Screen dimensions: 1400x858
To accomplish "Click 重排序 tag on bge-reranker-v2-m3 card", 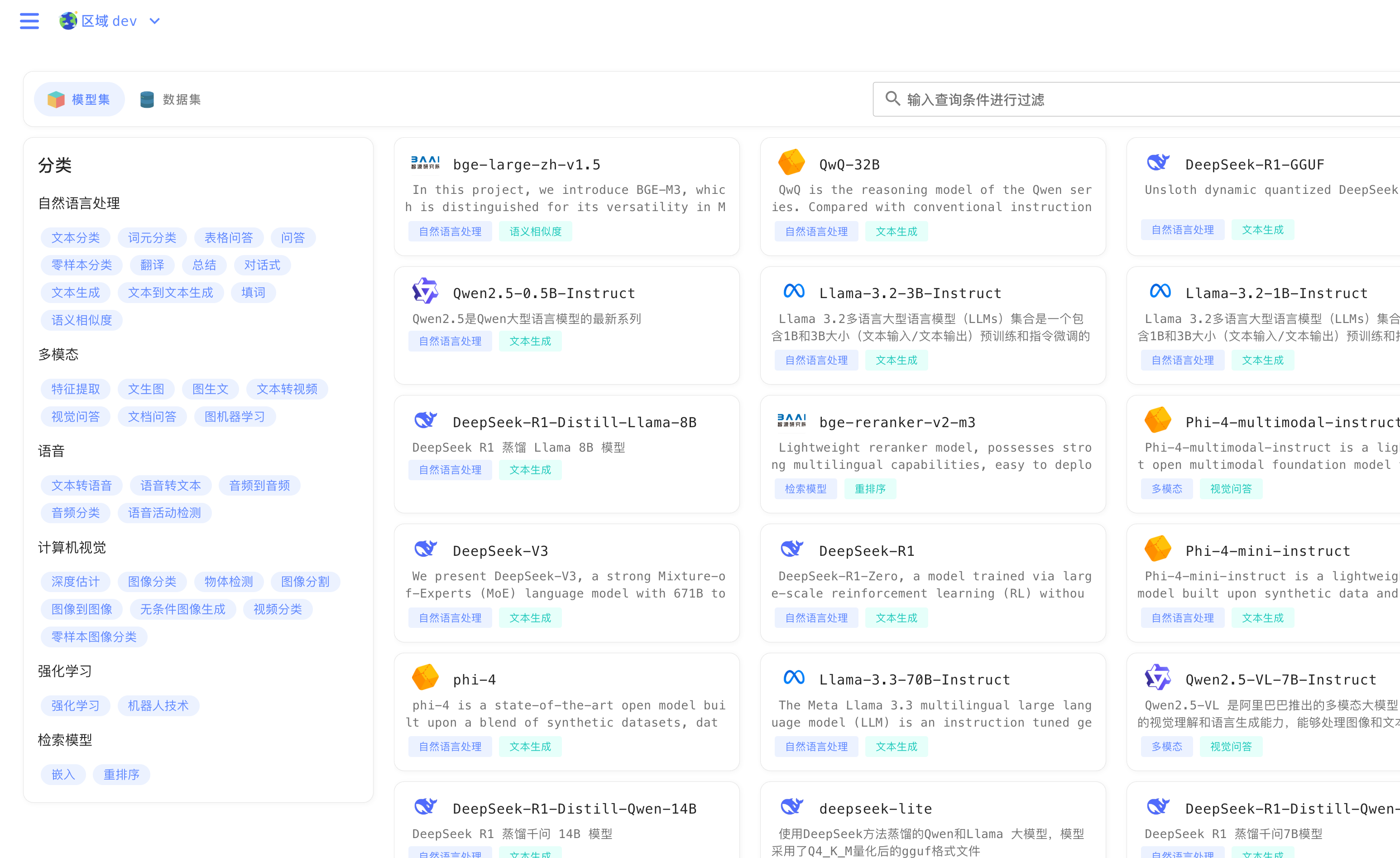I will coord(870,488).
